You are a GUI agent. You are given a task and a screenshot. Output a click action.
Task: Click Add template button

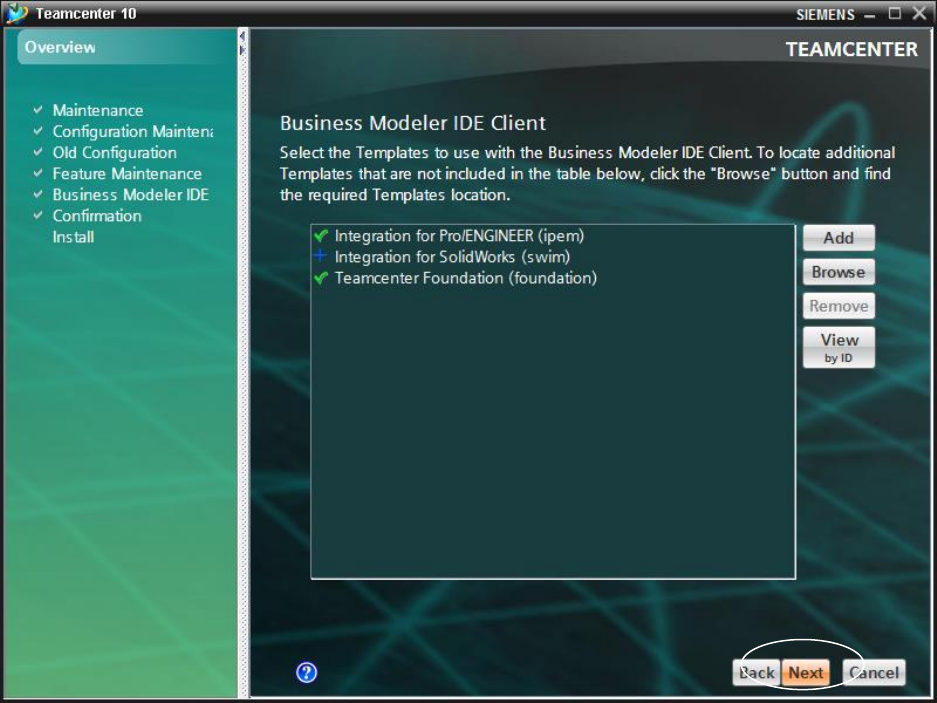pos(838,238)
